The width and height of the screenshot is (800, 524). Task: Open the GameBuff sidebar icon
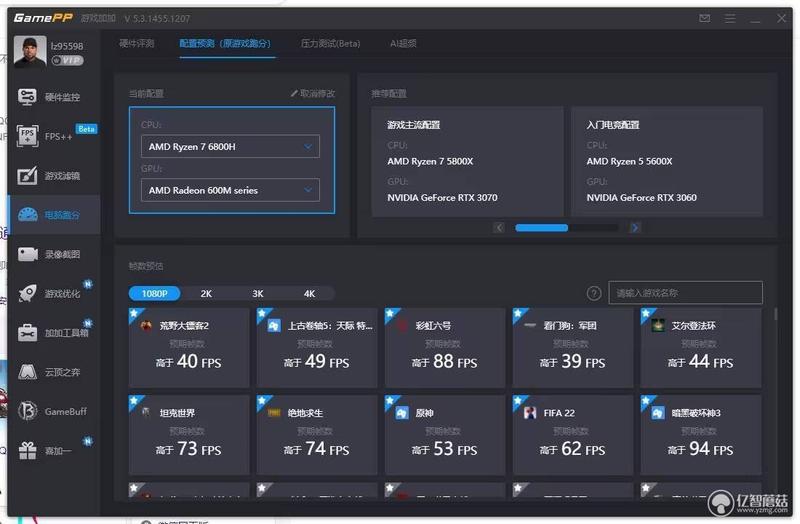point(28,411)
